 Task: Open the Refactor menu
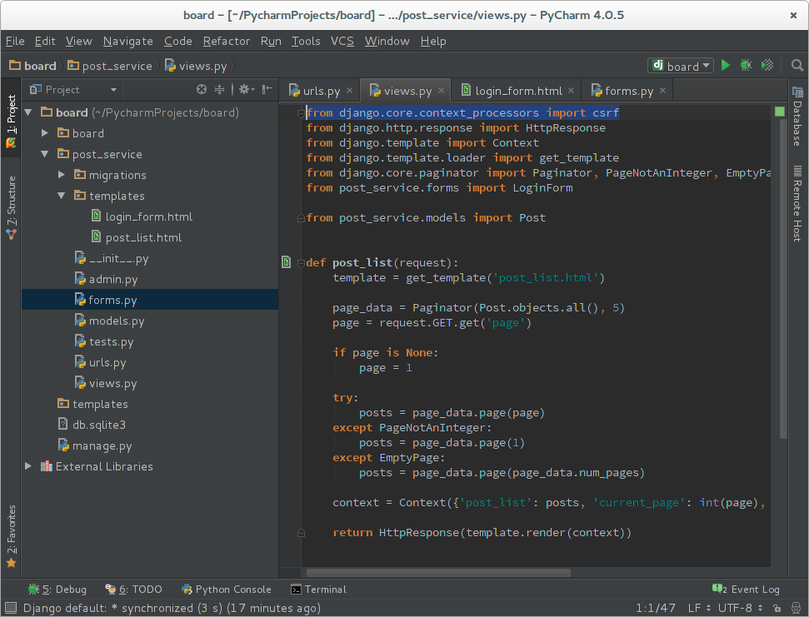point(226,41)
